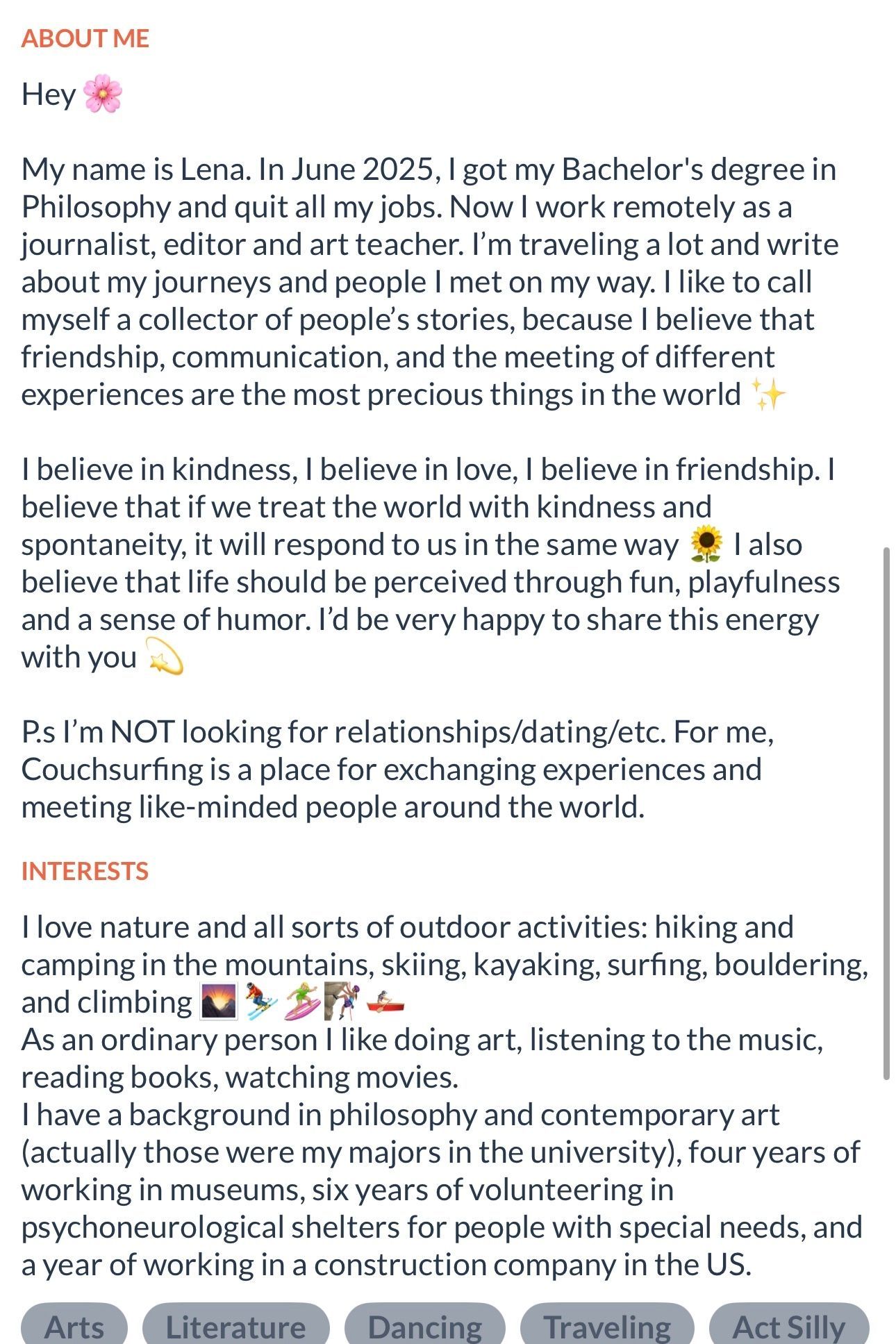Viewport: 896px width, 1344px height.
Task: Open the Act Silly interest tag
Action: click(x=789, y=1326)
